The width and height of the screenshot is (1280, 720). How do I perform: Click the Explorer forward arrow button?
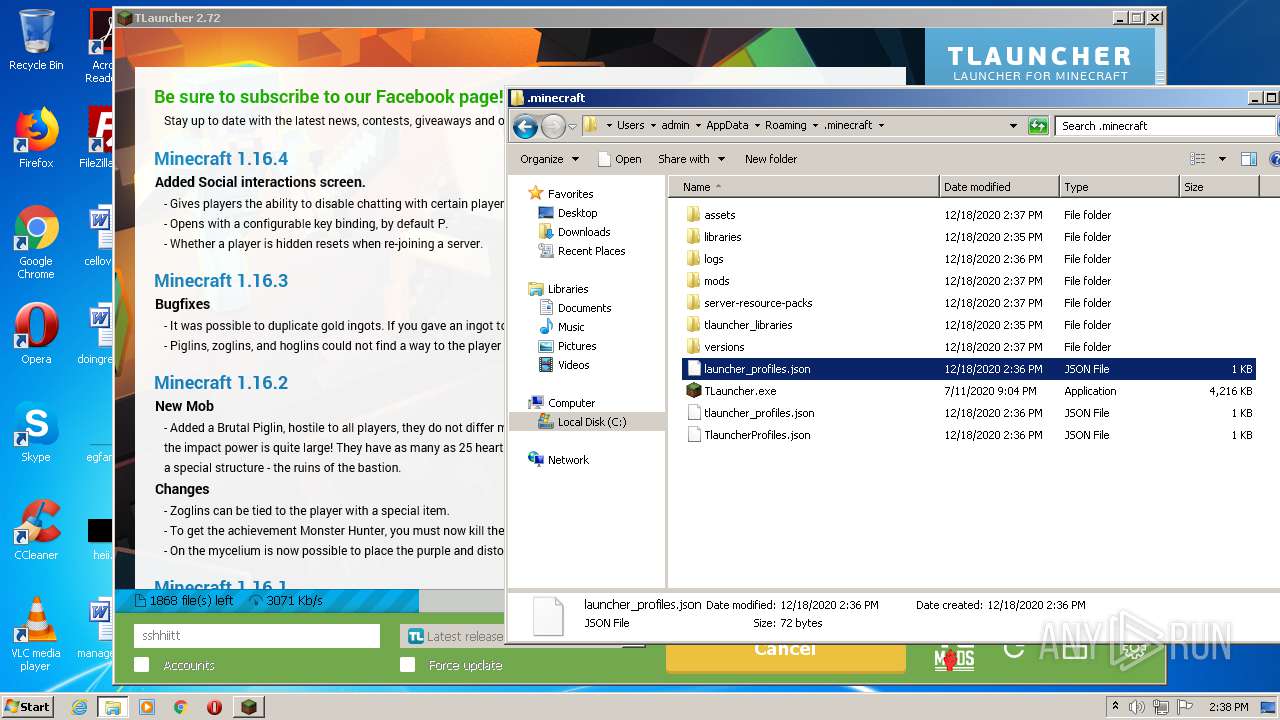tap(553, 126)
